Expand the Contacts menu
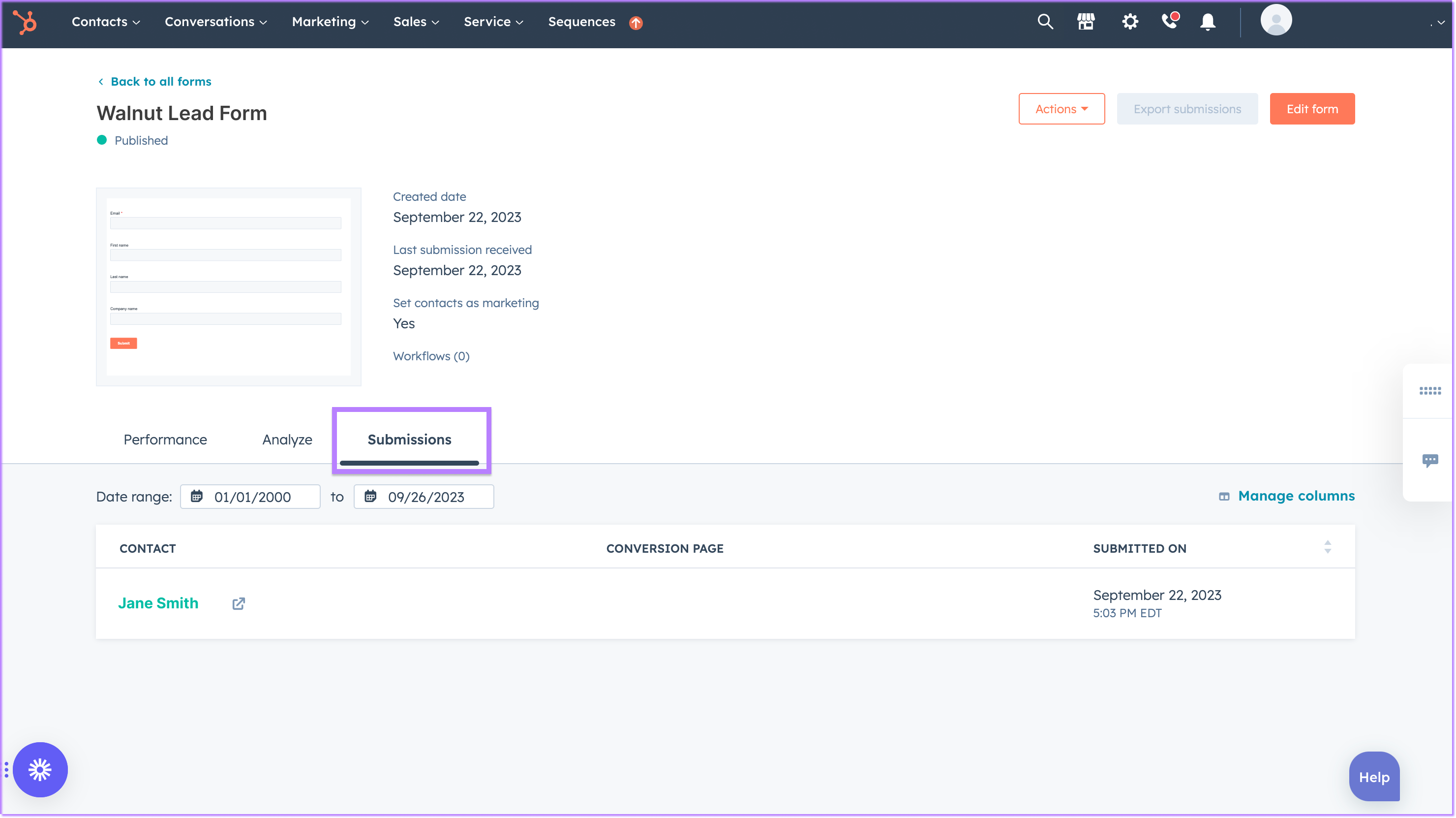 (x=106, y=22)
